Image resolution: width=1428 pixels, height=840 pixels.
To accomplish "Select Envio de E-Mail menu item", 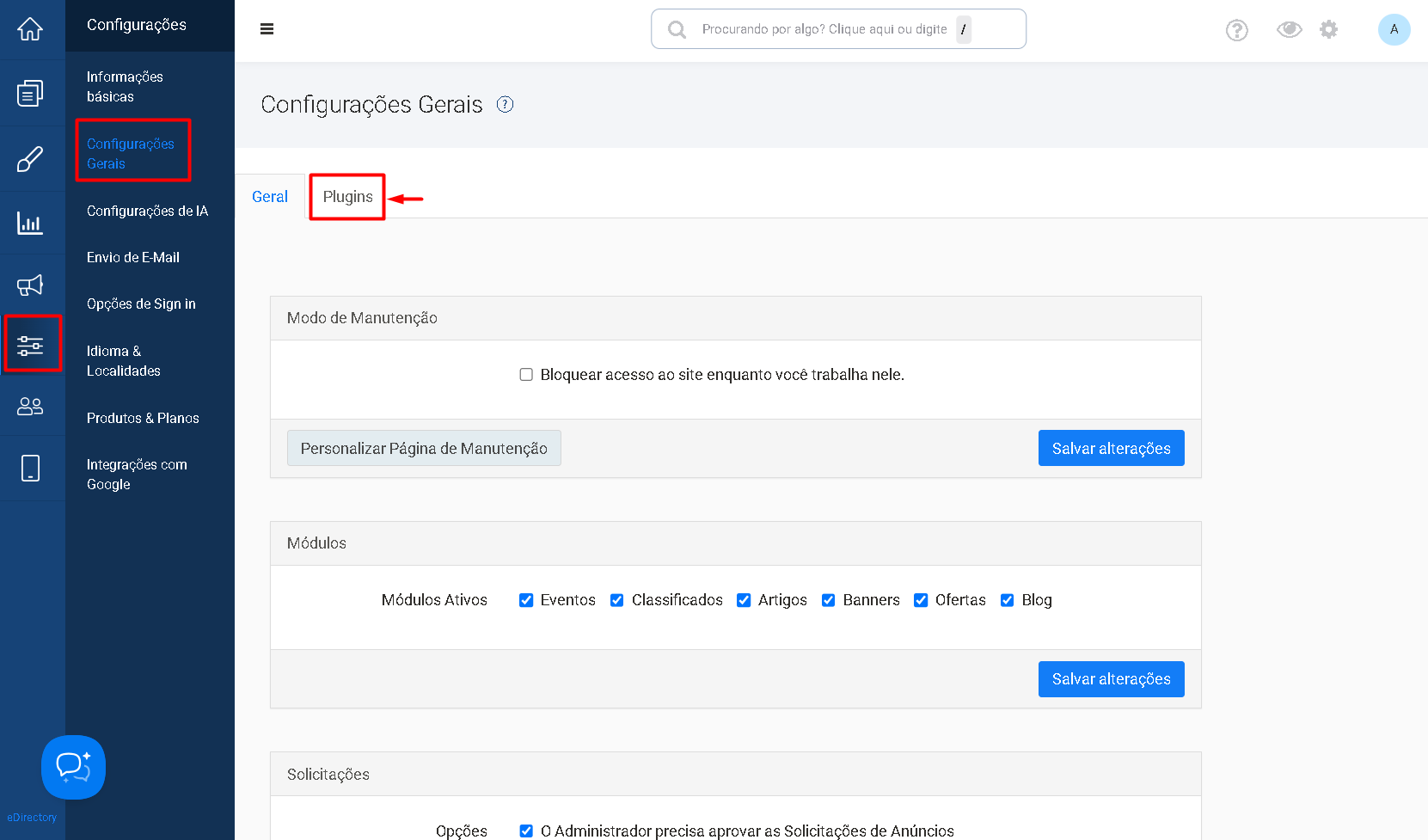I will pos(133,257).
